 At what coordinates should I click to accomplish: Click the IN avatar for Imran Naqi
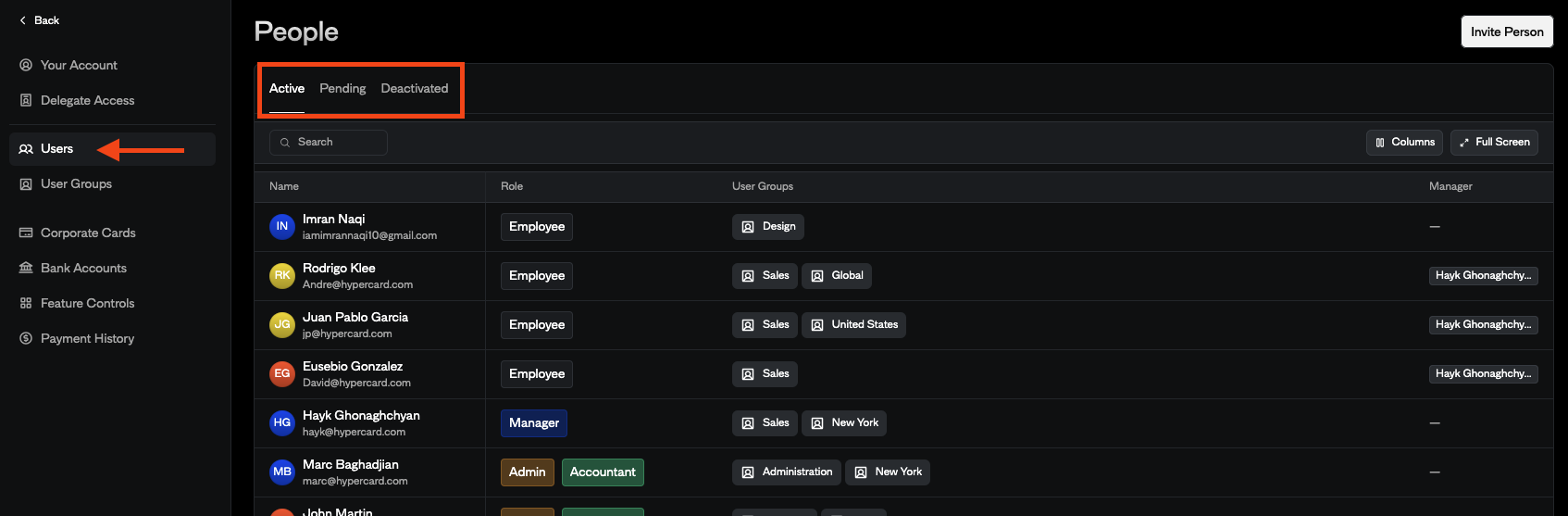282,226
